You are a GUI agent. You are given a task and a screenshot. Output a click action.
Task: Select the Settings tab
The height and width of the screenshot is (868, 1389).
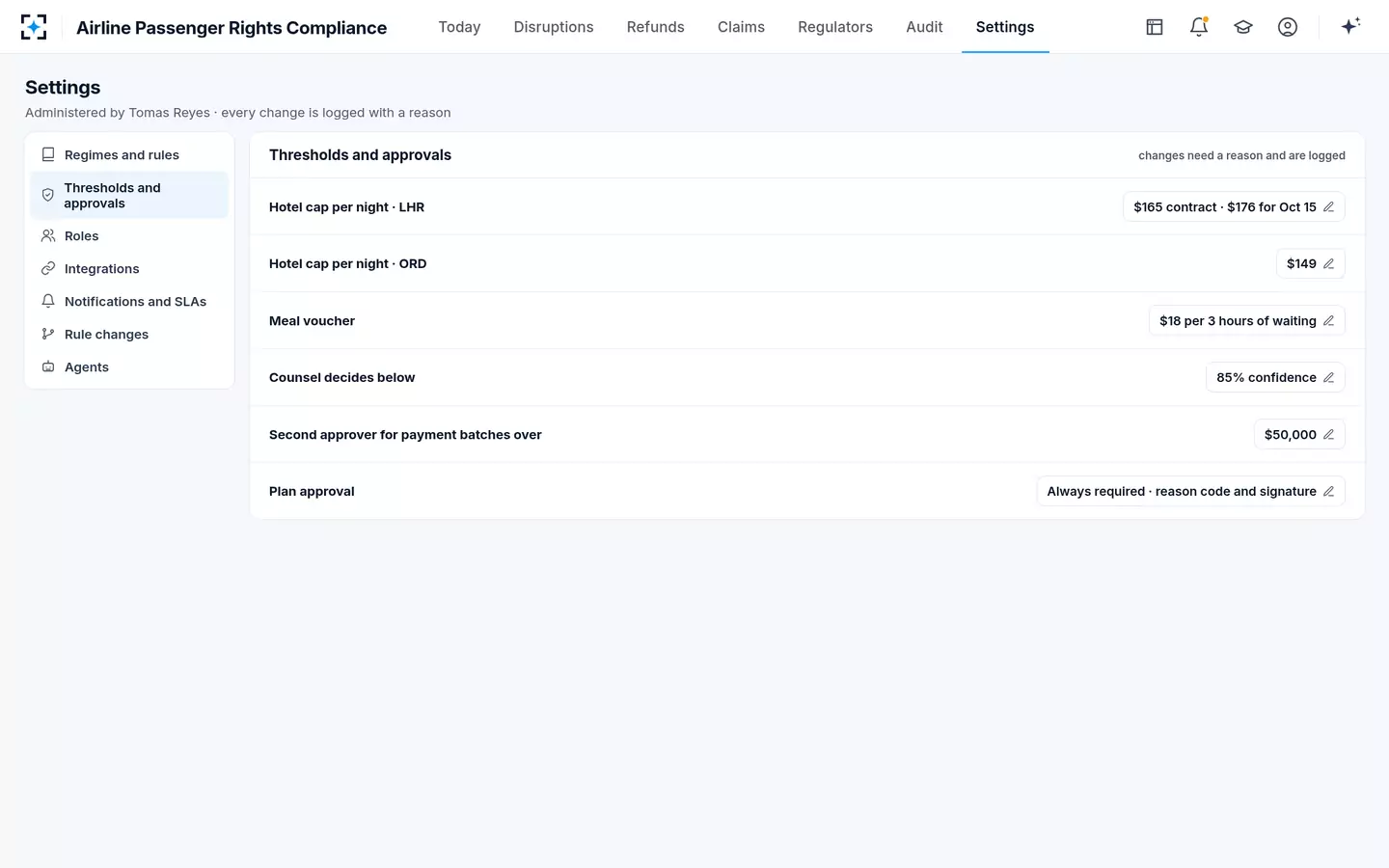click(1005, 27)
